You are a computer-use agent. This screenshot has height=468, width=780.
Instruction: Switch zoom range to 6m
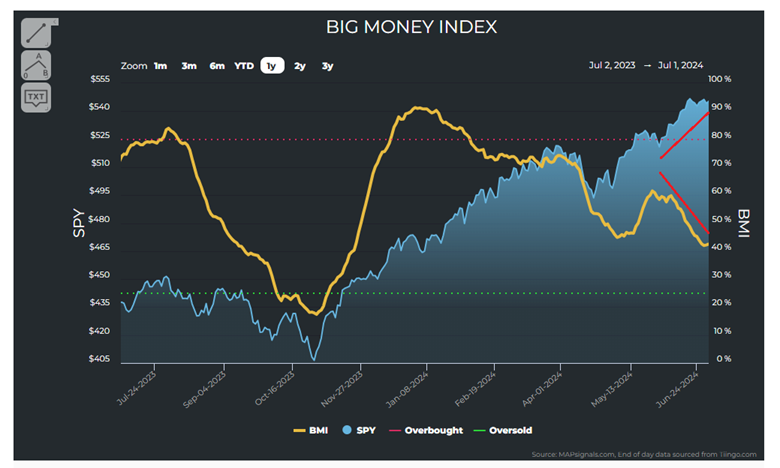click(x=216, y=66)
